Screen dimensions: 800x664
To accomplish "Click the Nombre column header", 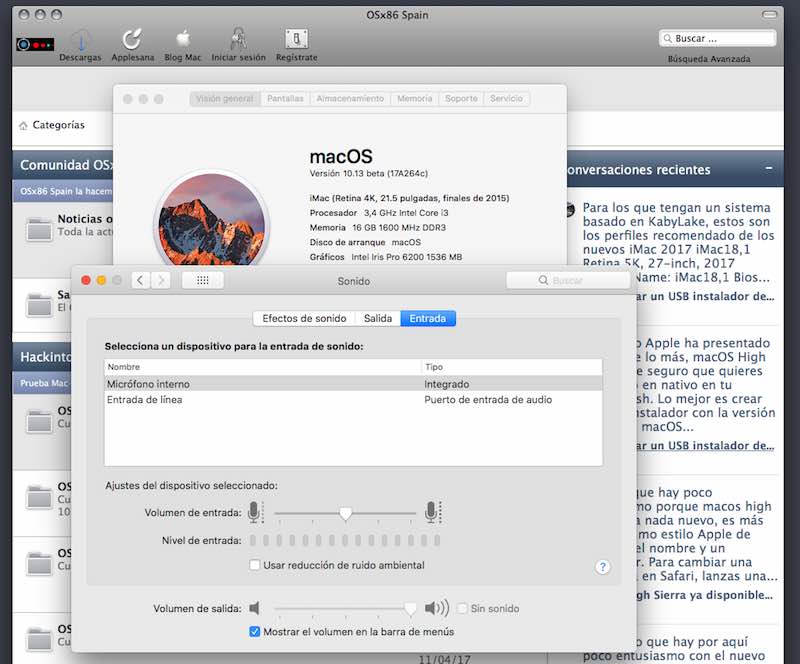I will (263, 367).
